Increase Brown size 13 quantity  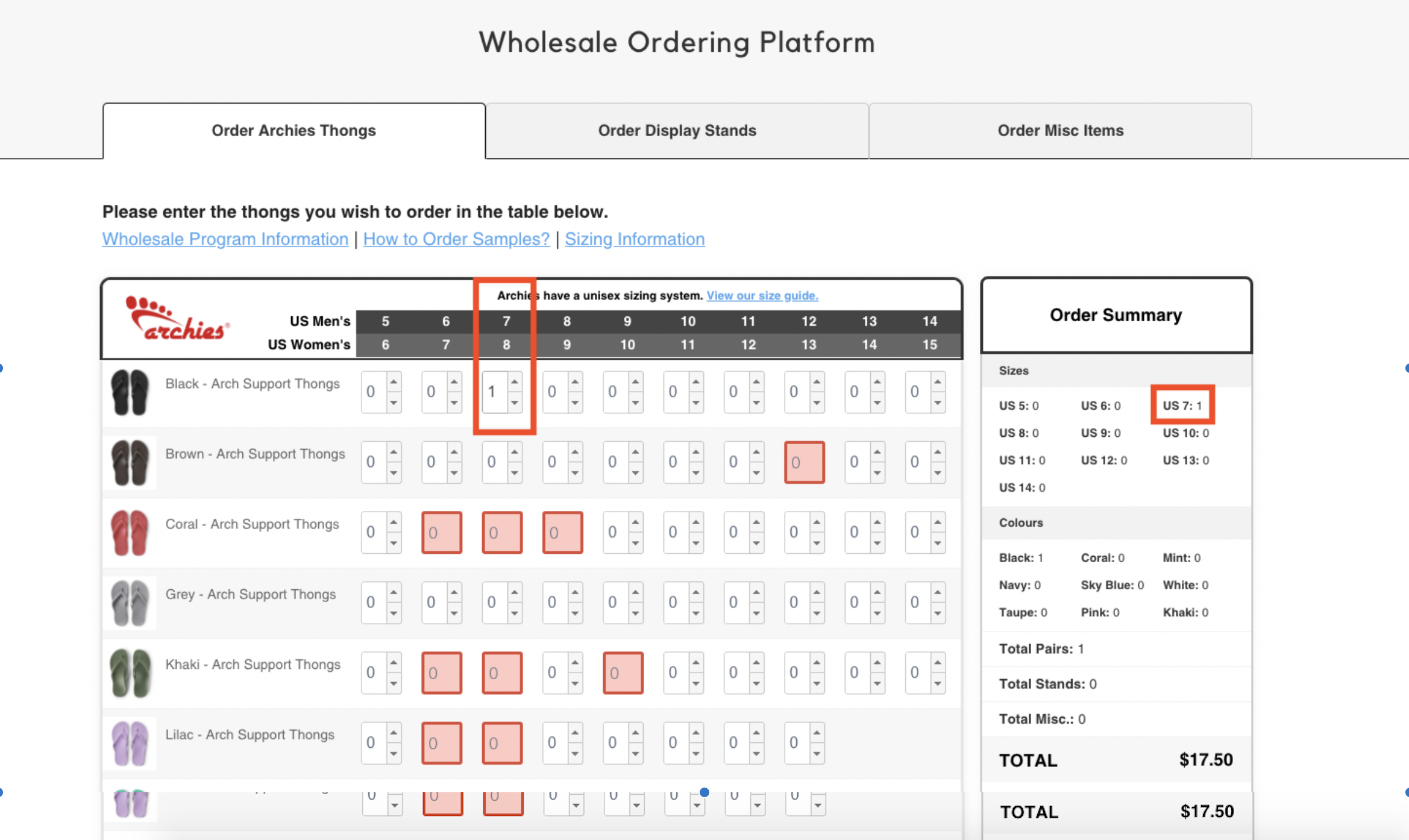877,451
